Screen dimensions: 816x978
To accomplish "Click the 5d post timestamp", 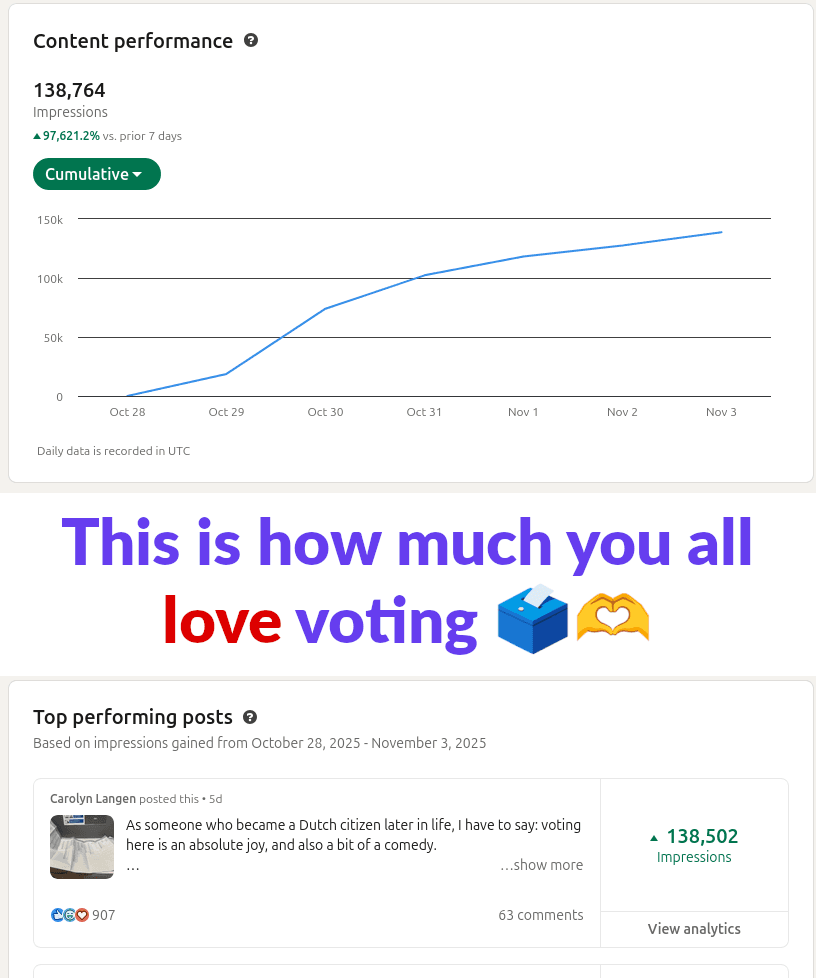I will (215, 798).
